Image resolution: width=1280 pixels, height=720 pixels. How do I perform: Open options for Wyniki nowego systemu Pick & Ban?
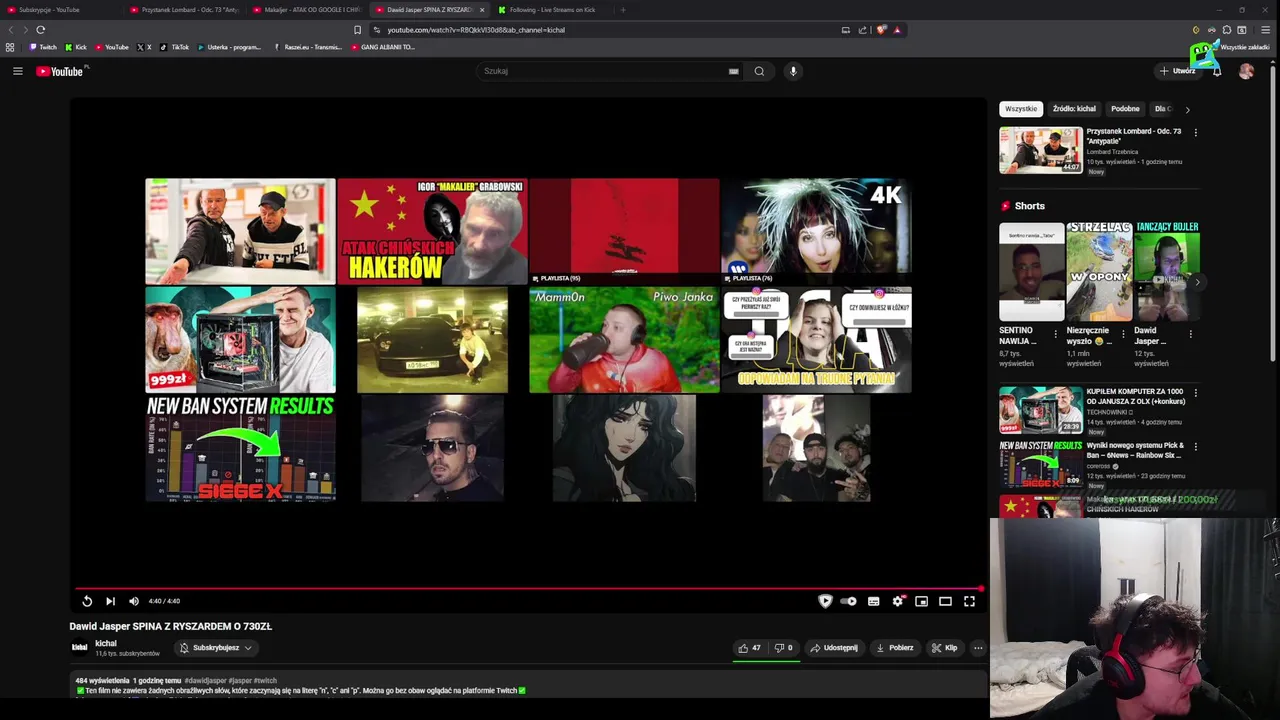(1195, 447)
